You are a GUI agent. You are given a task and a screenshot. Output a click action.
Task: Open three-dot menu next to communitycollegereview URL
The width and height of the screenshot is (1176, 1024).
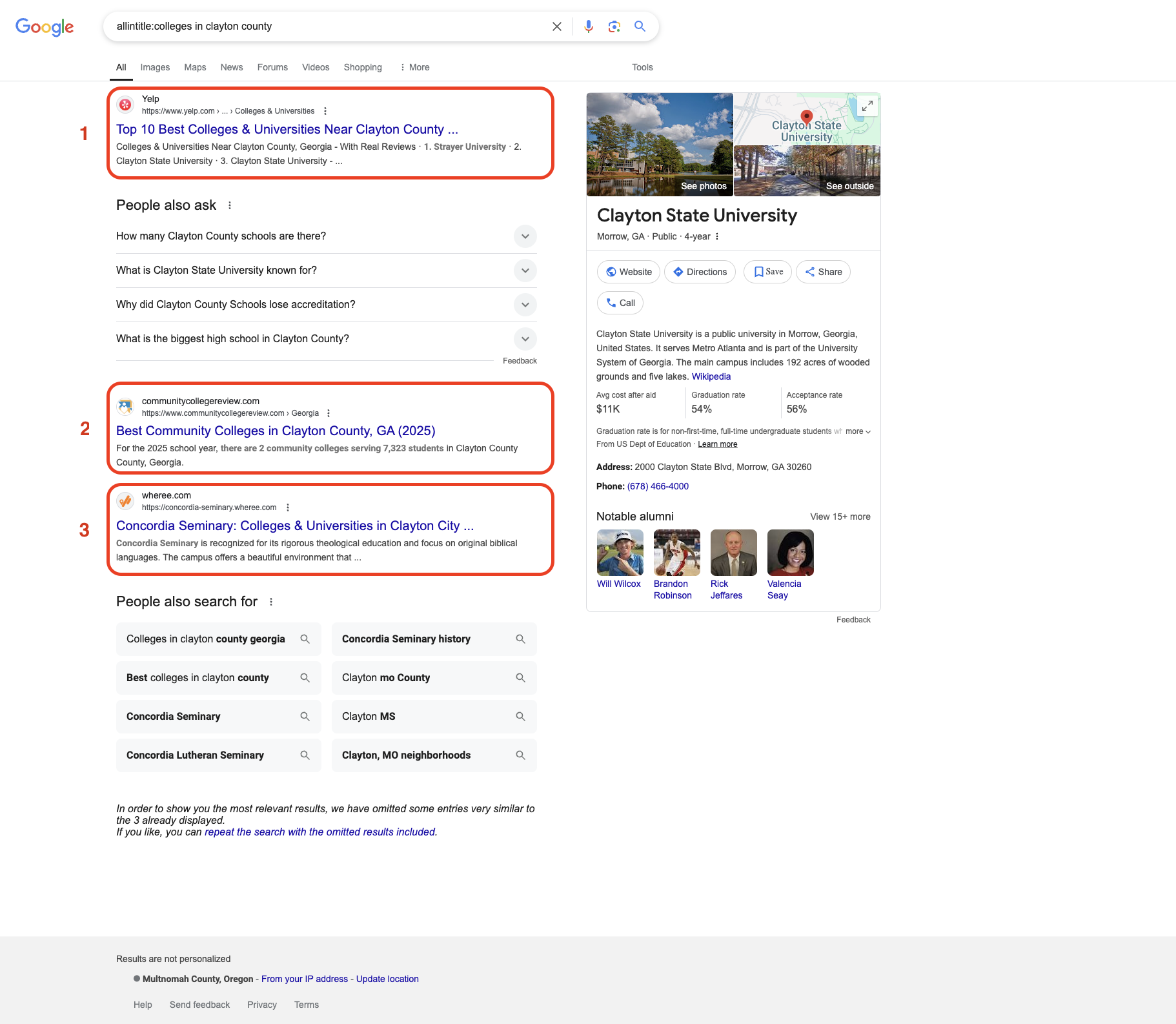click(329, 413)
